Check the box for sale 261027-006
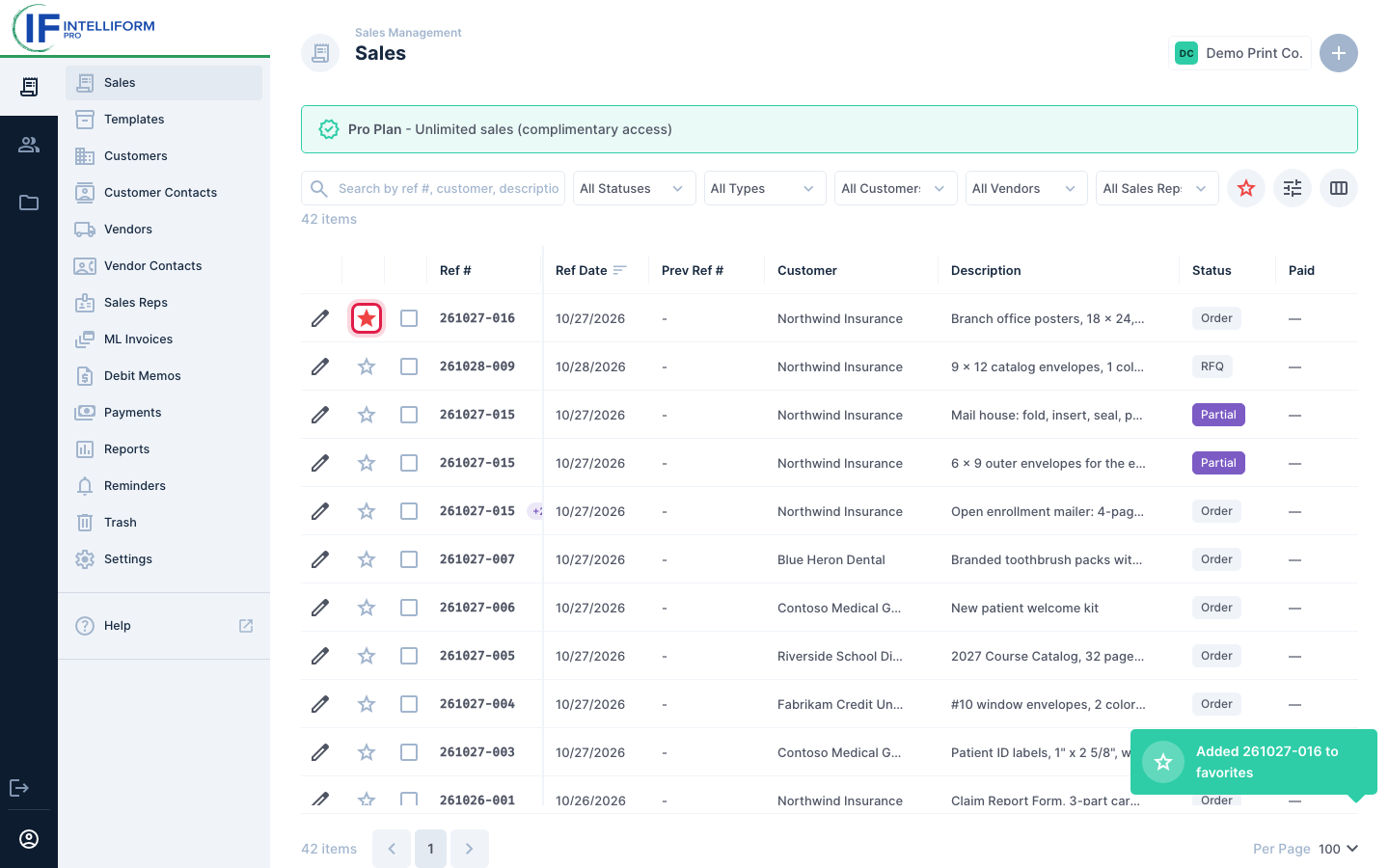 [x=409, y=608]
